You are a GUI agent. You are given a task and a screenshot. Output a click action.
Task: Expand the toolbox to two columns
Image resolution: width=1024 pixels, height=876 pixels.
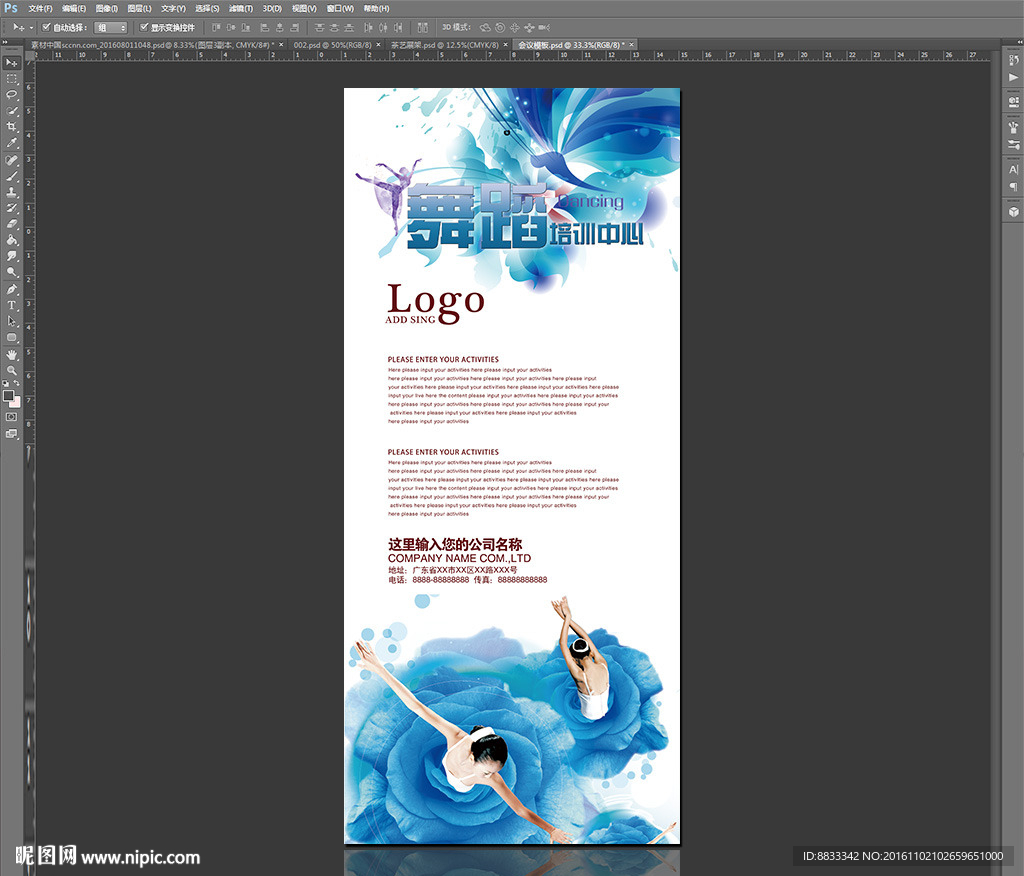[5, 42]
